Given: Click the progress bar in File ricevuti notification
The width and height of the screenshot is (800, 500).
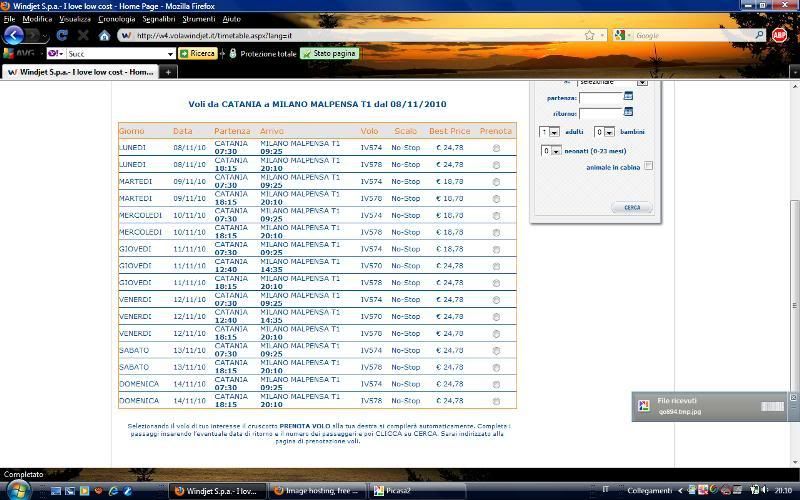Looking at the screenshot, I should click(x=772, y=406).
